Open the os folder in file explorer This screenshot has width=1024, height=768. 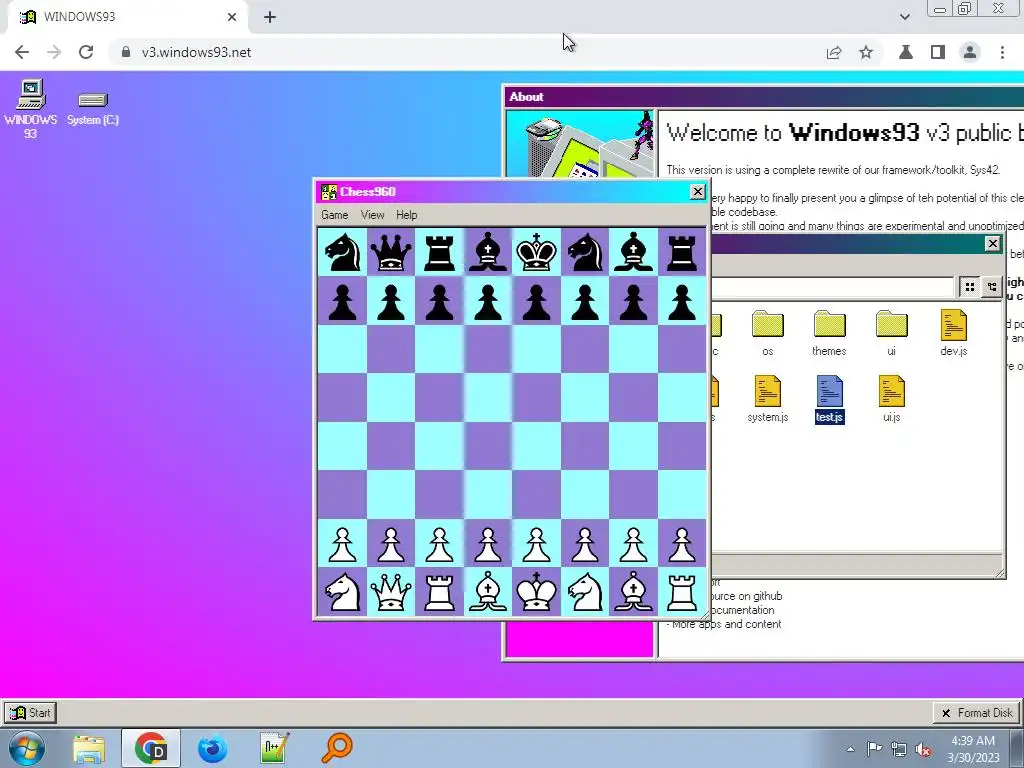(x=767, y=333)
